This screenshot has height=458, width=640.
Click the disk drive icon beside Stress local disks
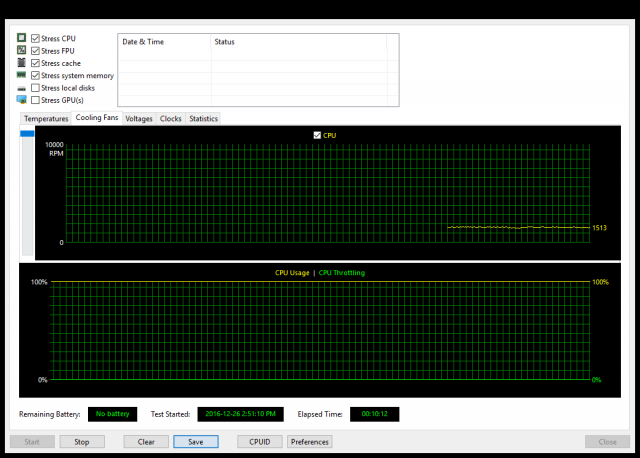point(21,88)
